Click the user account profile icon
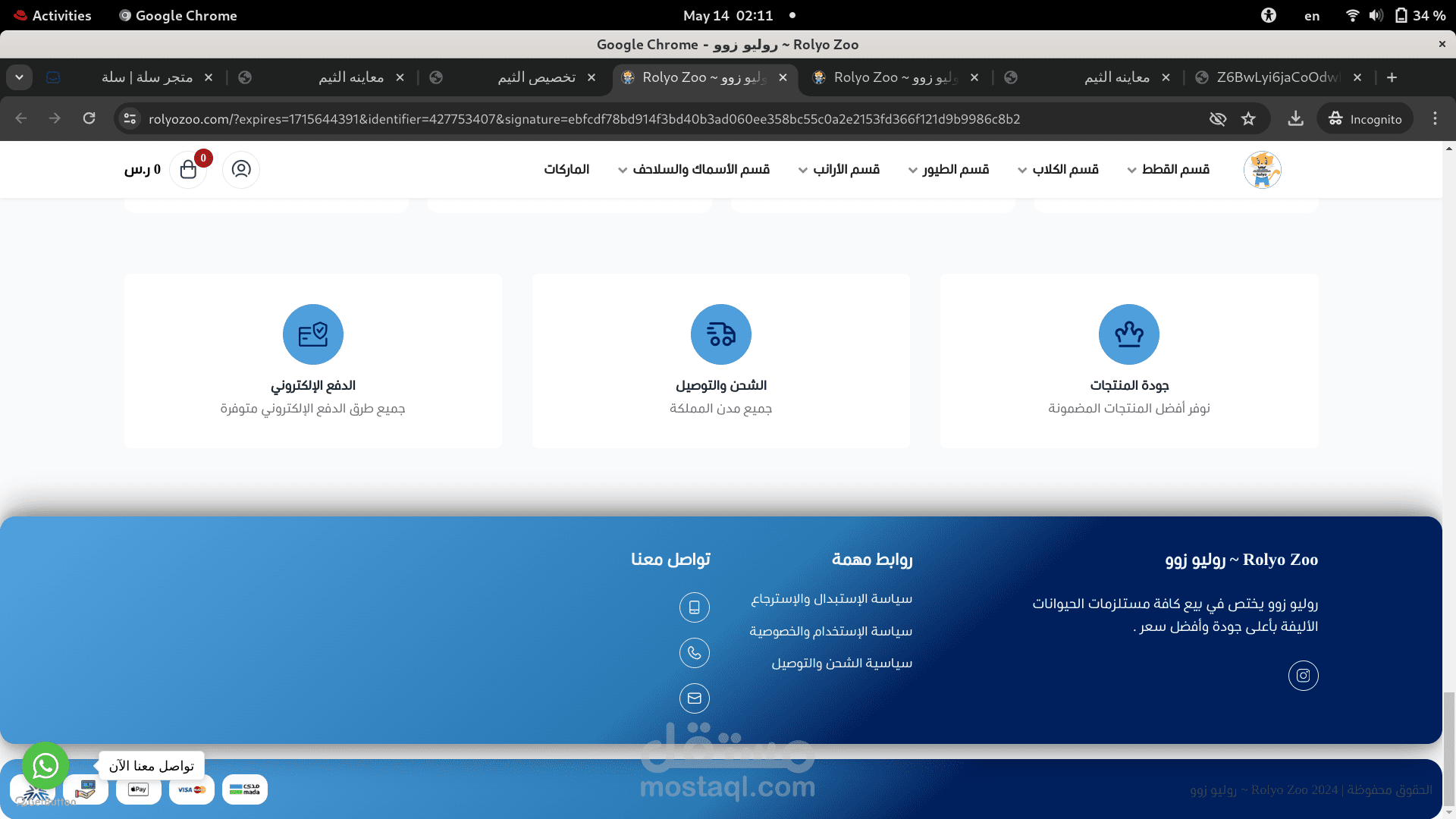Screen dimensions: 1456x819 [241, 169]
